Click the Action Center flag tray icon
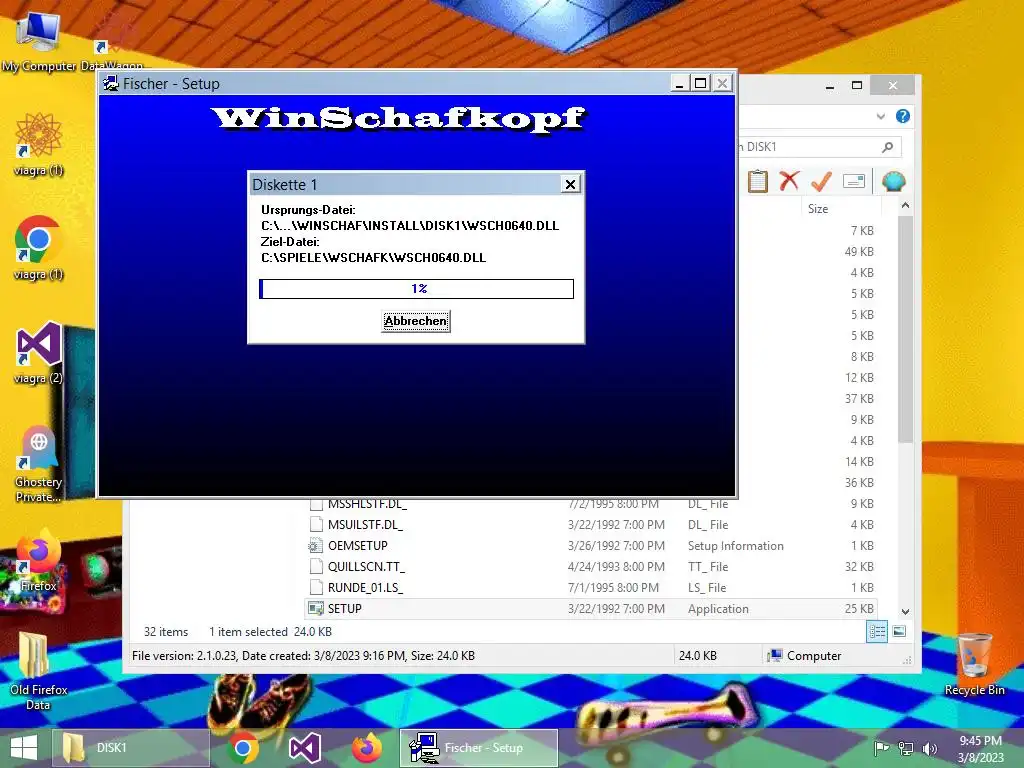 [882, 748]
